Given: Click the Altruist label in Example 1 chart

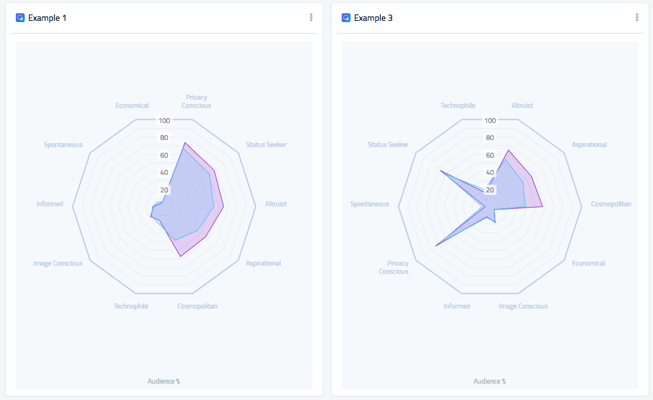Looking at the screenshot, I should point(276,204).
